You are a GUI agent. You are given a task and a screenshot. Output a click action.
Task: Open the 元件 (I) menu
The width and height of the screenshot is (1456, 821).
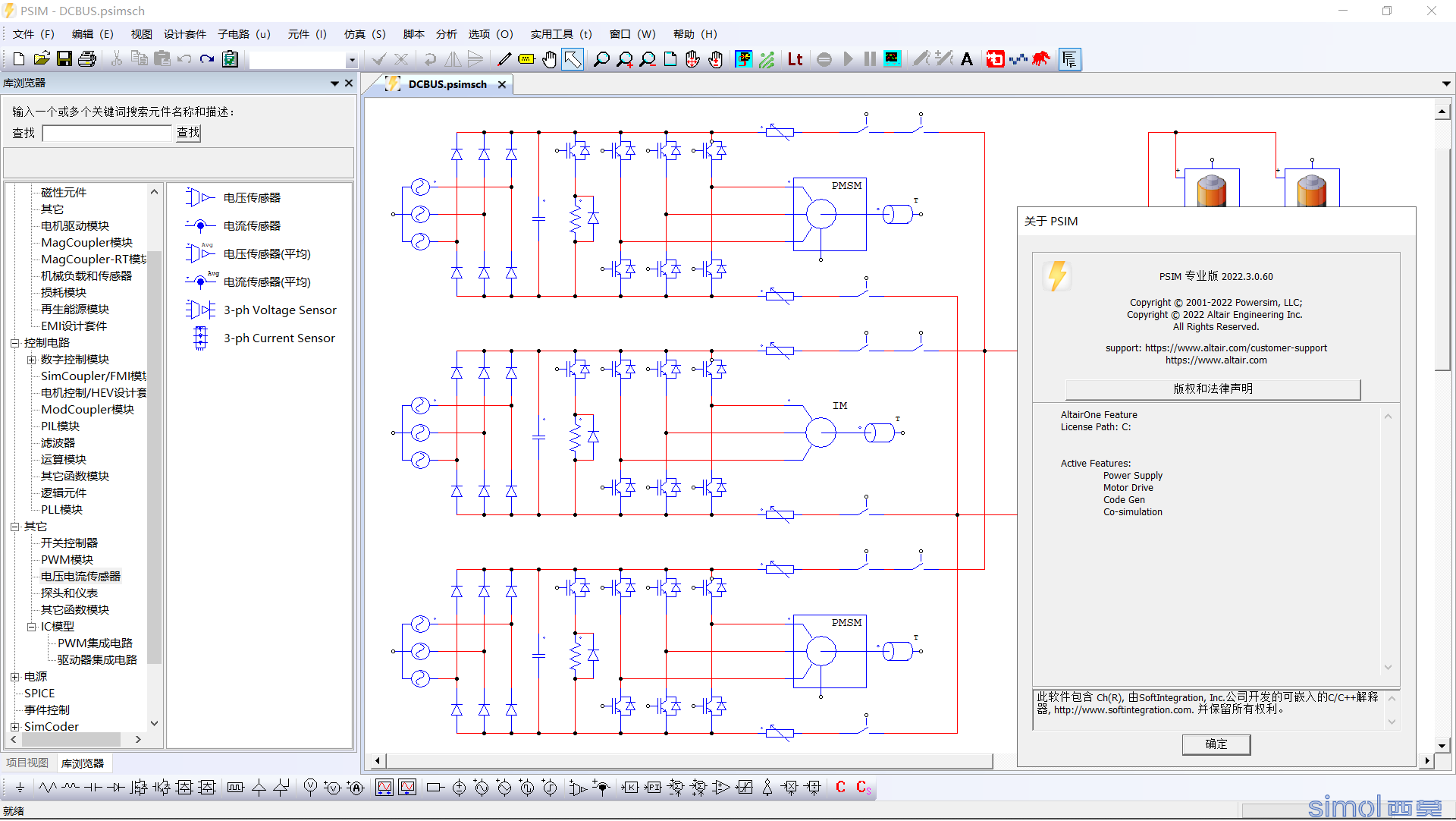click(x=307, y=34)
